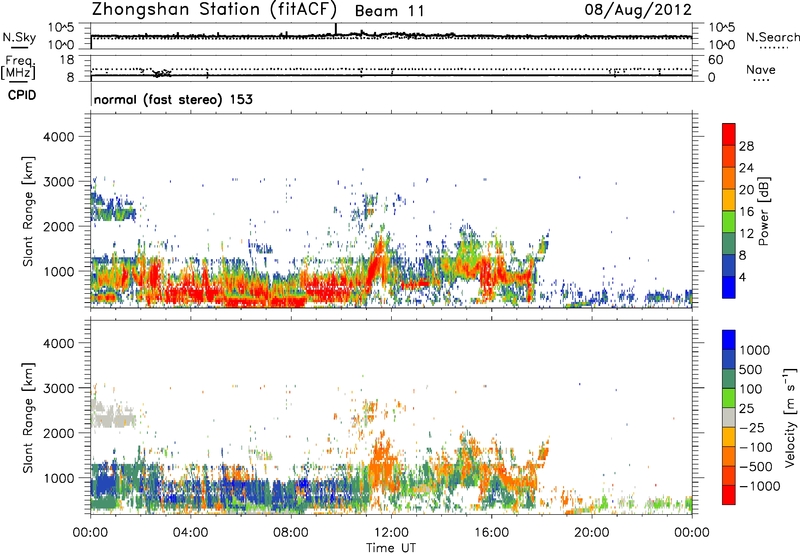
Task: Click the 'Velocity [m s-1]' colorbar label
Action: pos(790,417)
